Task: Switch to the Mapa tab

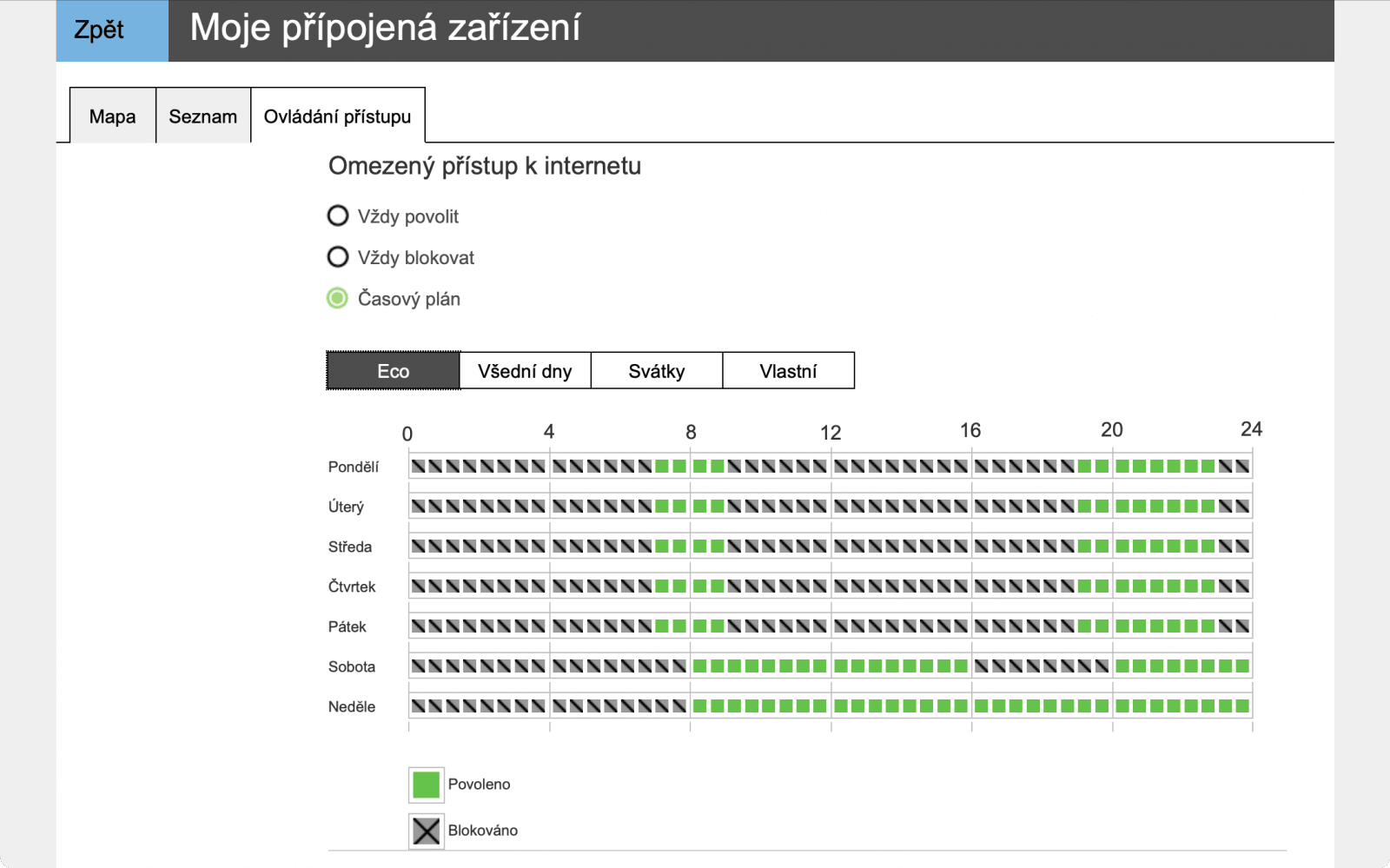Action: click(113, 116)
